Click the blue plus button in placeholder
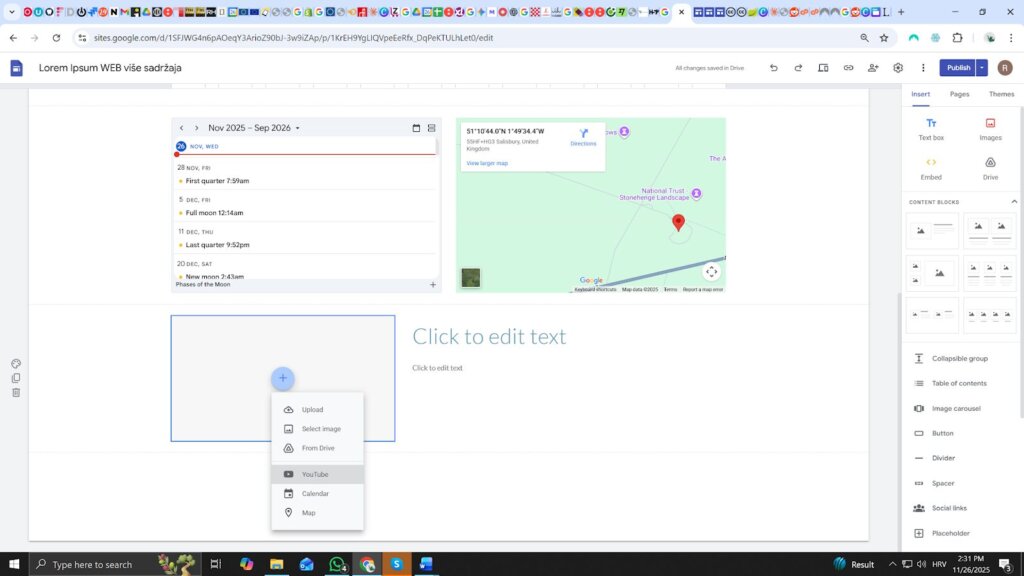The image size is (1024, 576). [283, 378]
